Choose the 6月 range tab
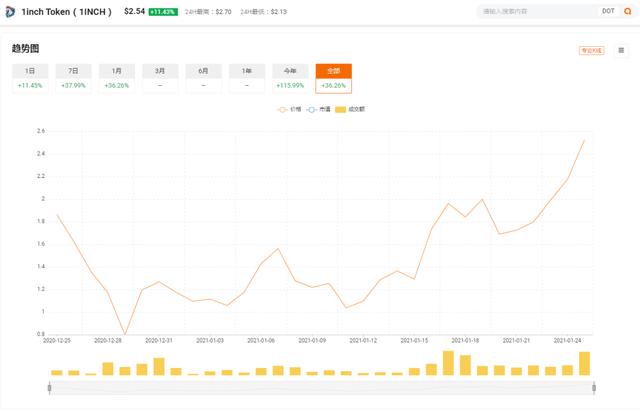640x411 pixels. click(x=203, y=78)
